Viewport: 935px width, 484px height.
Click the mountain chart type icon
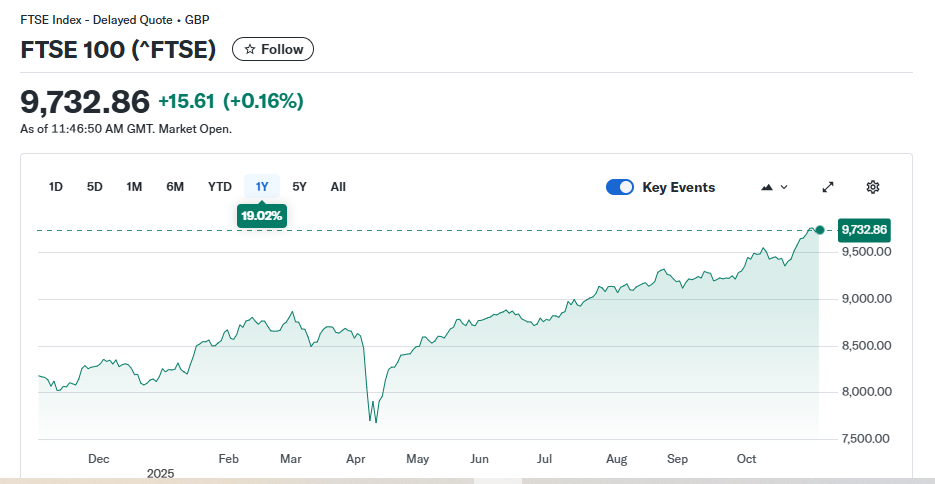768,187
